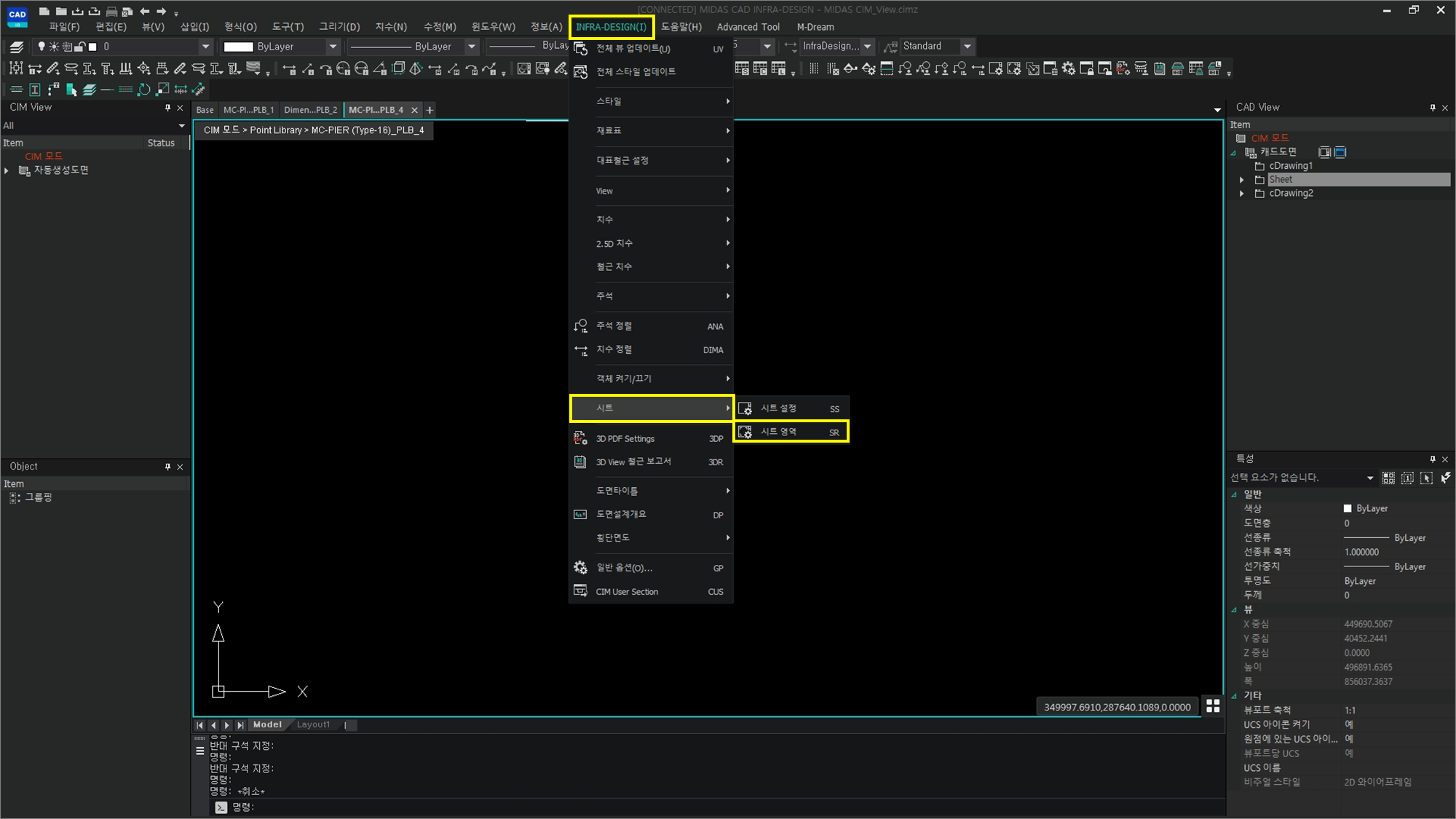Add a new drawing tab with plus button

[430, 110]
